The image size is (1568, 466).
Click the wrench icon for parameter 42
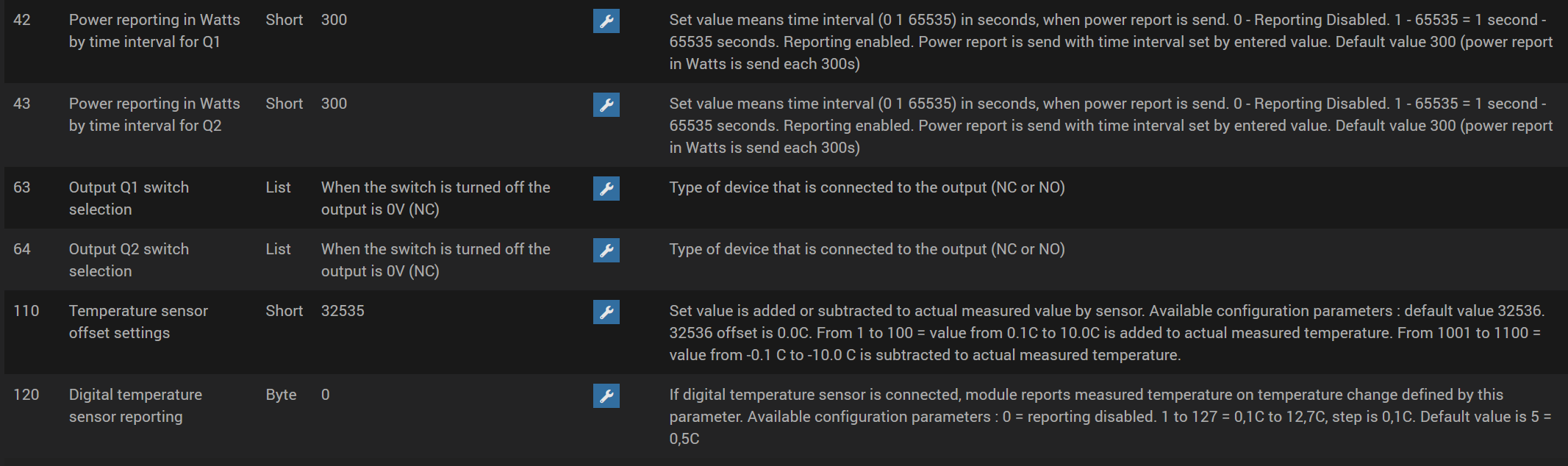coord(606,21)
